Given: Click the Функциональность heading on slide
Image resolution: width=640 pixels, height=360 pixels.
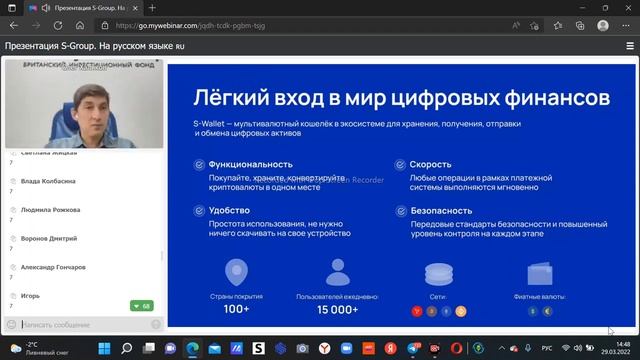Looking at the screenshot, I should (251, 164).
